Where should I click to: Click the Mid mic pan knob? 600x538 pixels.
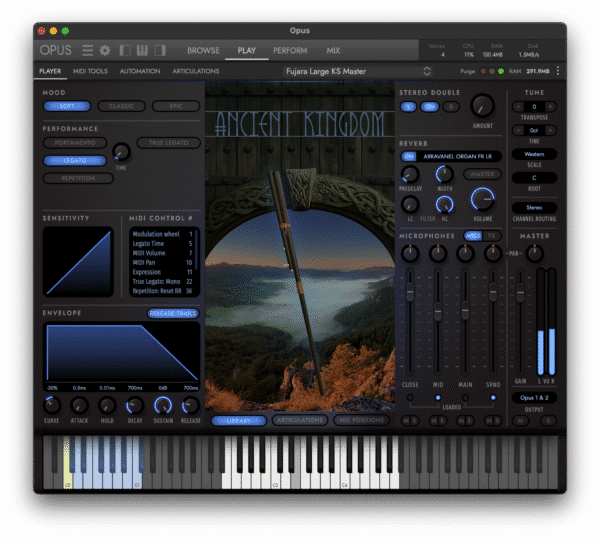point(437,253)
